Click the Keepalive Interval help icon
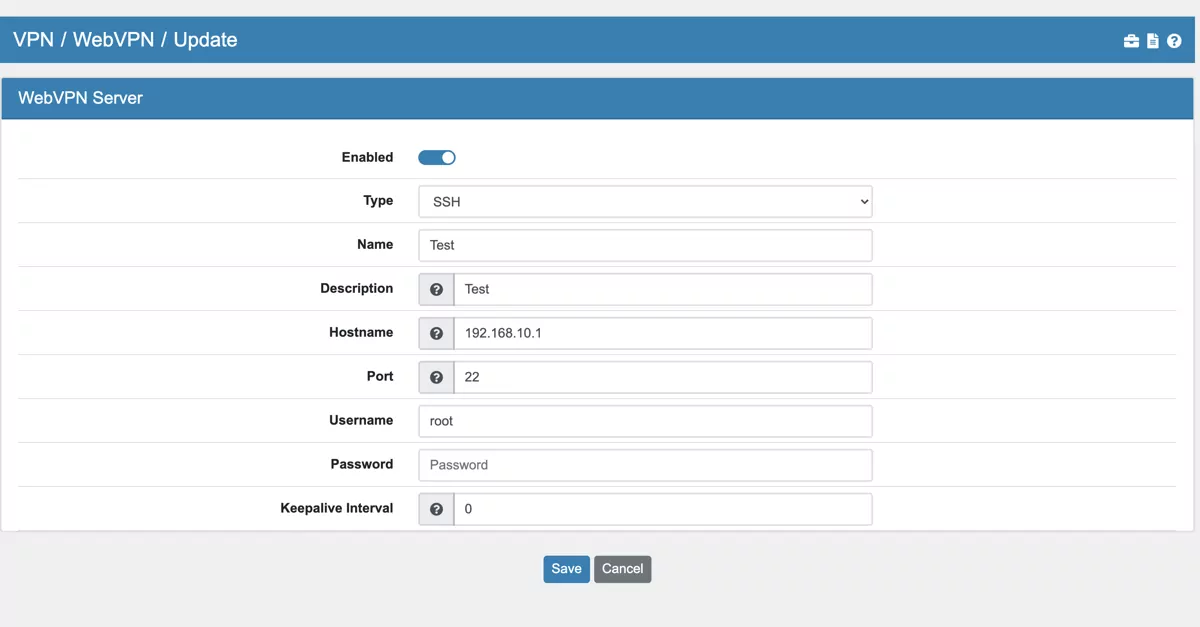Screen dimensions: 1200x627 (436, 509)
